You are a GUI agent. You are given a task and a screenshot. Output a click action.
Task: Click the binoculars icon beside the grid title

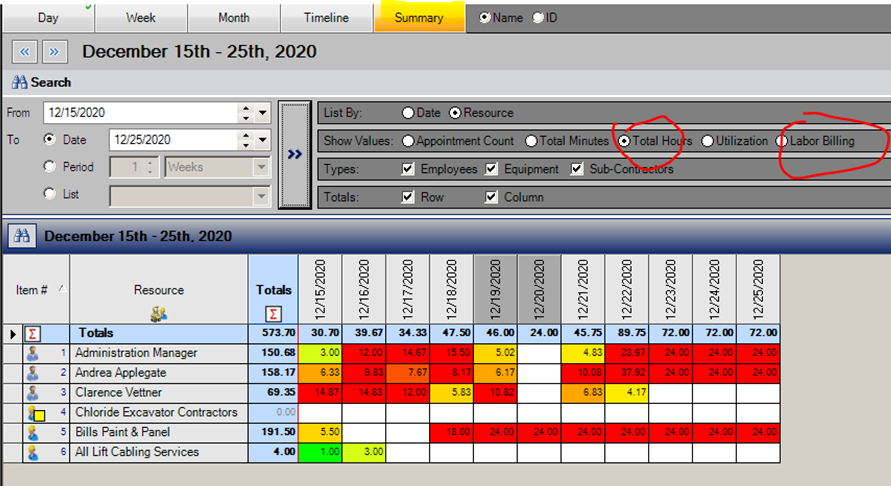(x=21, y=237)
